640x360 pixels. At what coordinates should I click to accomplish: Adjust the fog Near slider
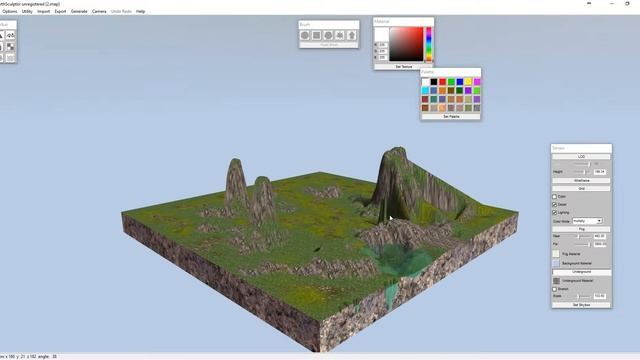coord(583,236)
